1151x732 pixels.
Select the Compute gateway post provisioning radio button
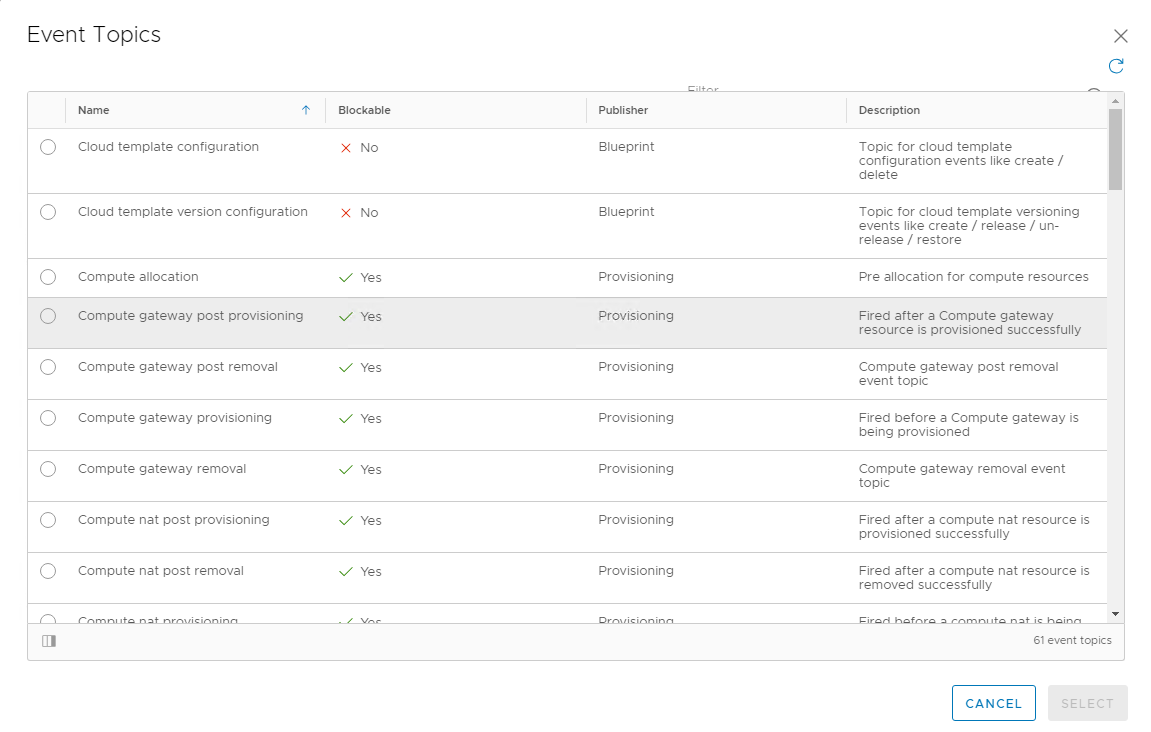pos(48,315)
